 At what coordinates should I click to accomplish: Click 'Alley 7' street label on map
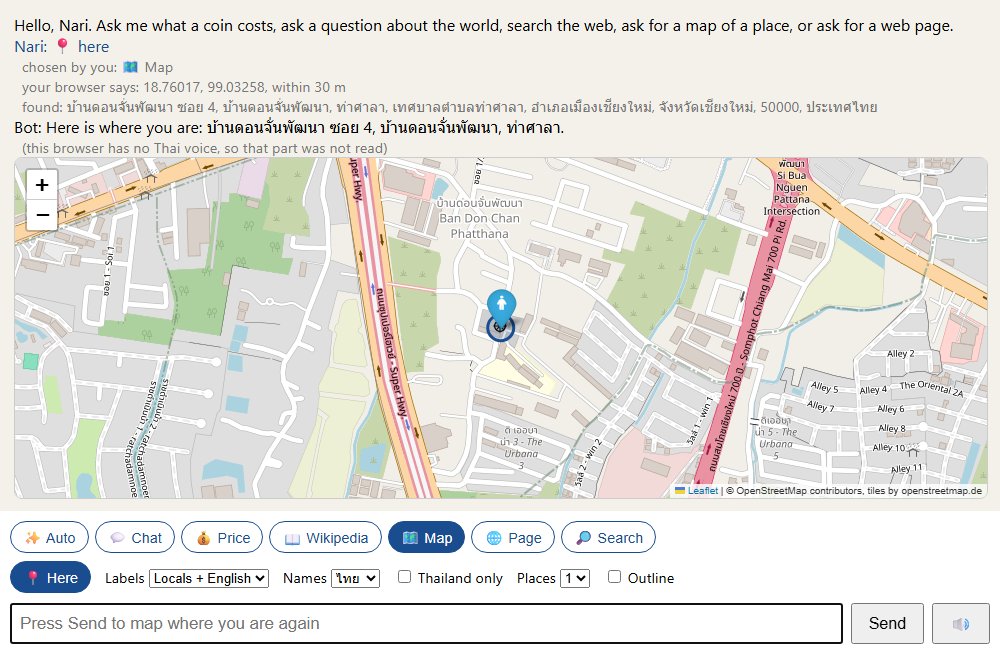tap(820, 405)
